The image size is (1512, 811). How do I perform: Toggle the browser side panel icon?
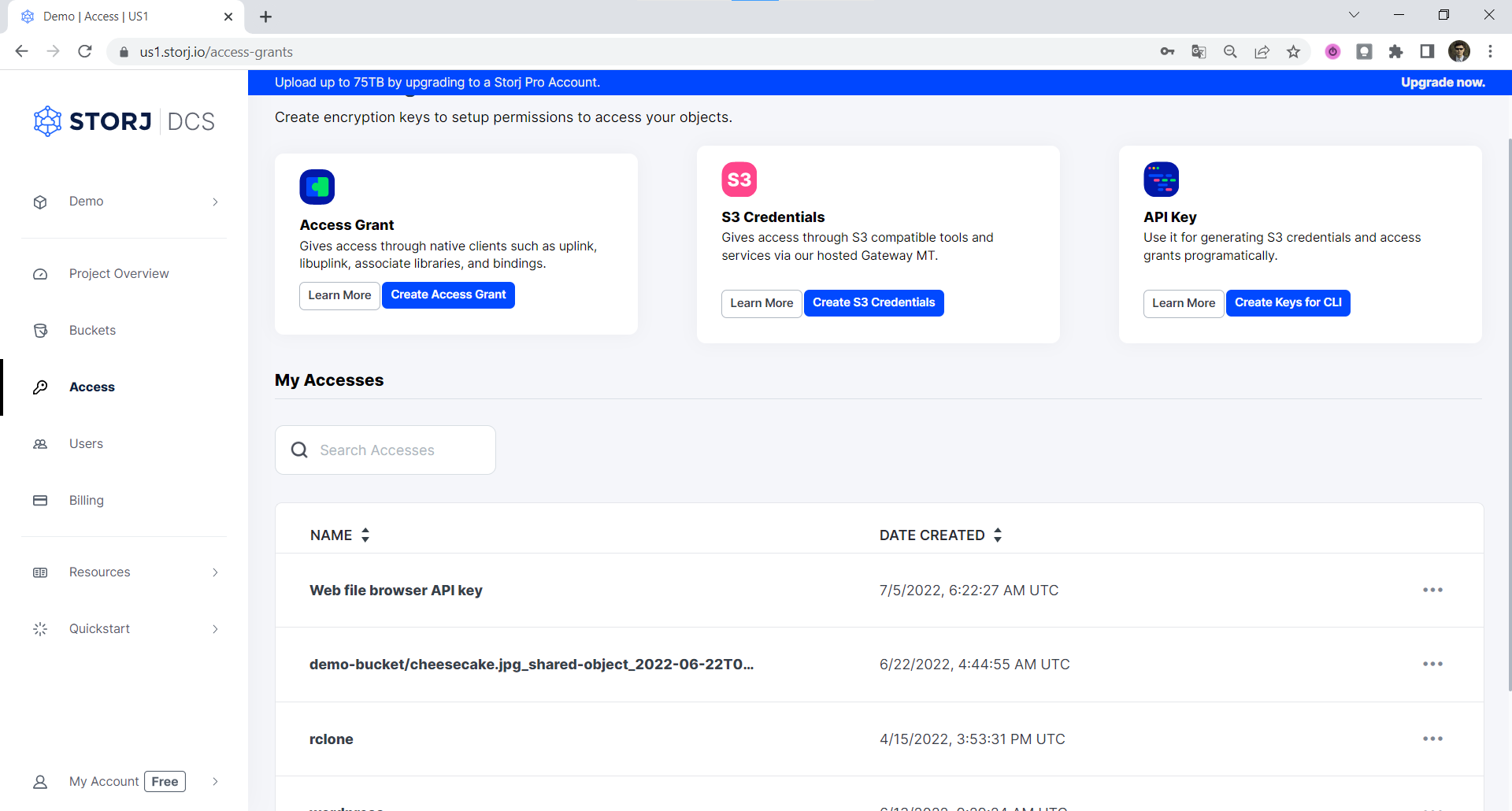(x=1427, y=52)
